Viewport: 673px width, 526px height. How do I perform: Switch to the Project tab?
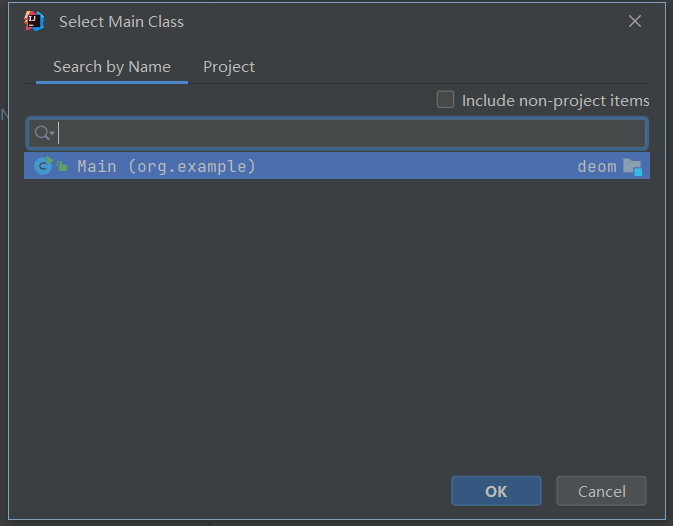pyautogui.click(x=229, y=67)
